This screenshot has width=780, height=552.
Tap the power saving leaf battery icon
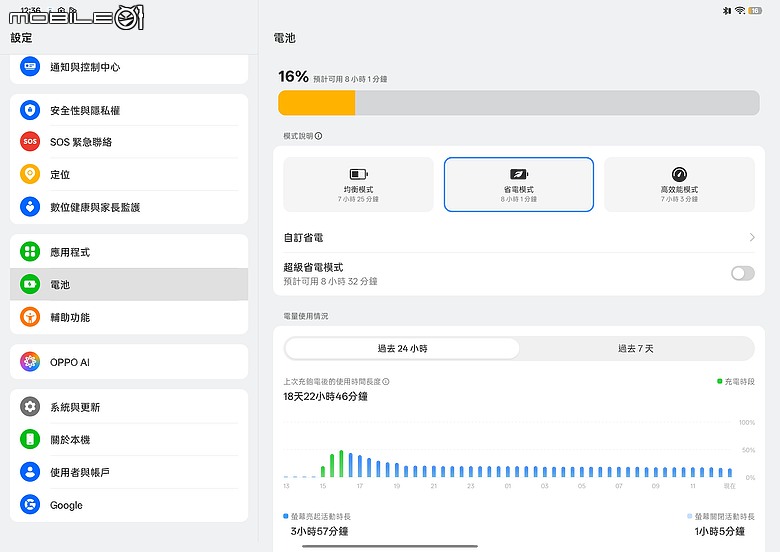click(519, 174)
